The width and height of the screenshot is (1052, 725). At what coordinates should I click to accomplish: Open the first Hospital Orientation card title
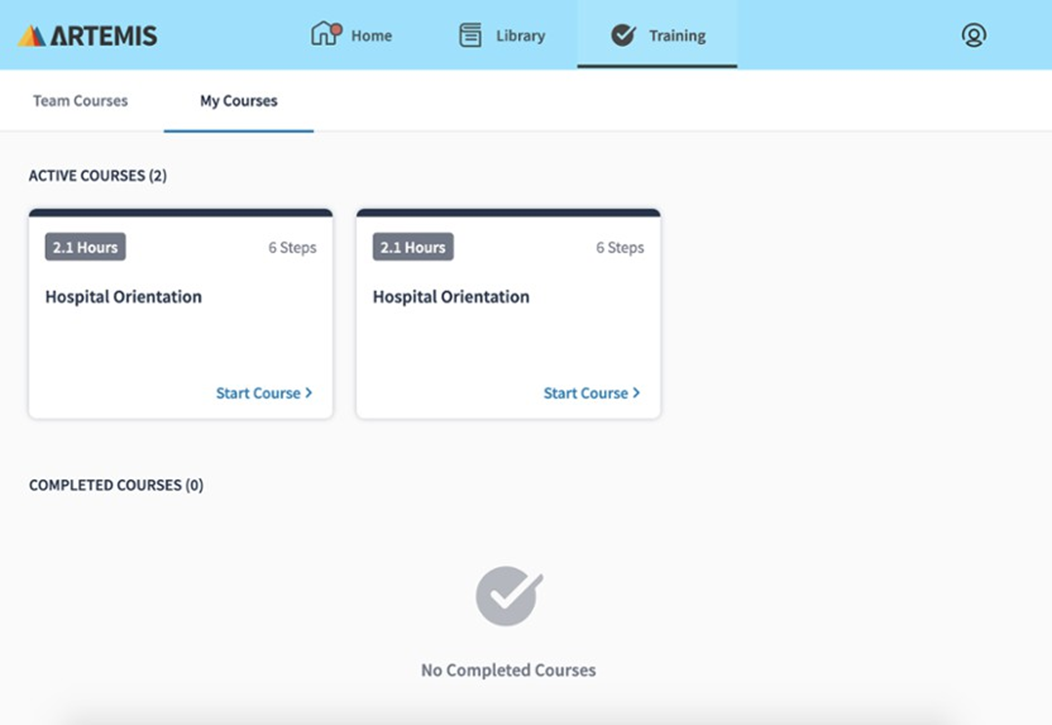123,297
